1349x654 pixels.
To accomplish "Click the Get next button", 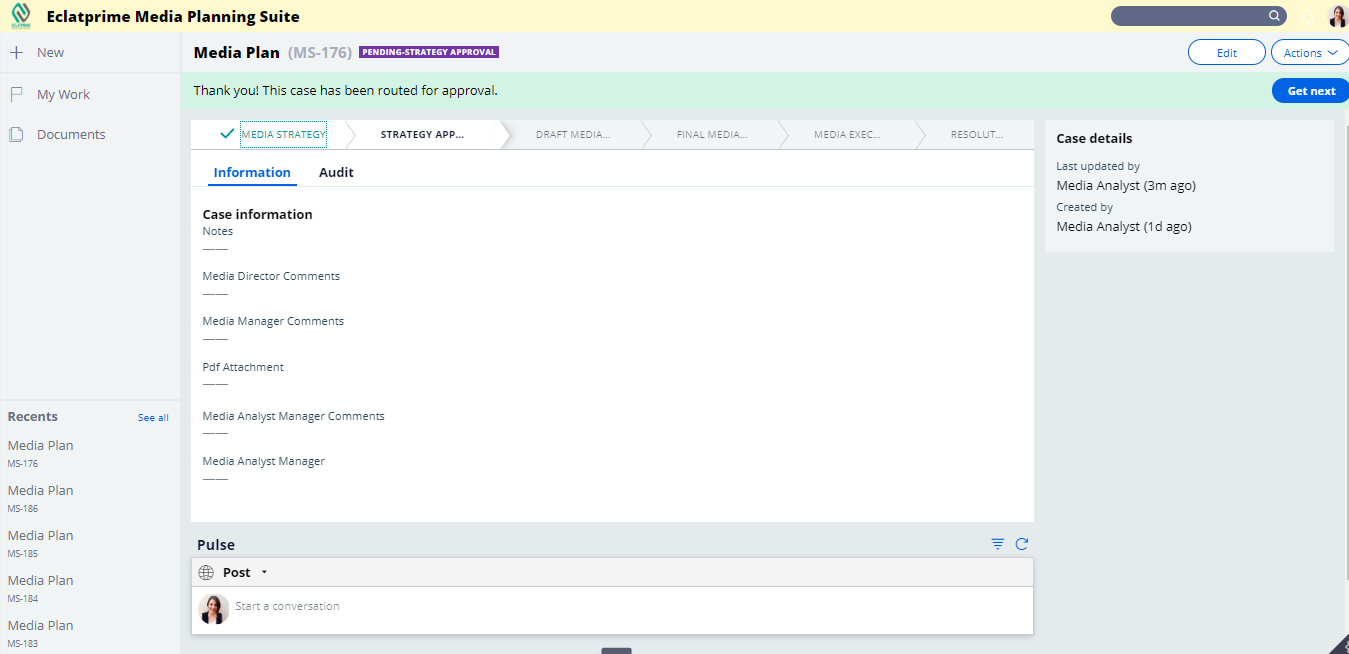I will pos(1311,91).
